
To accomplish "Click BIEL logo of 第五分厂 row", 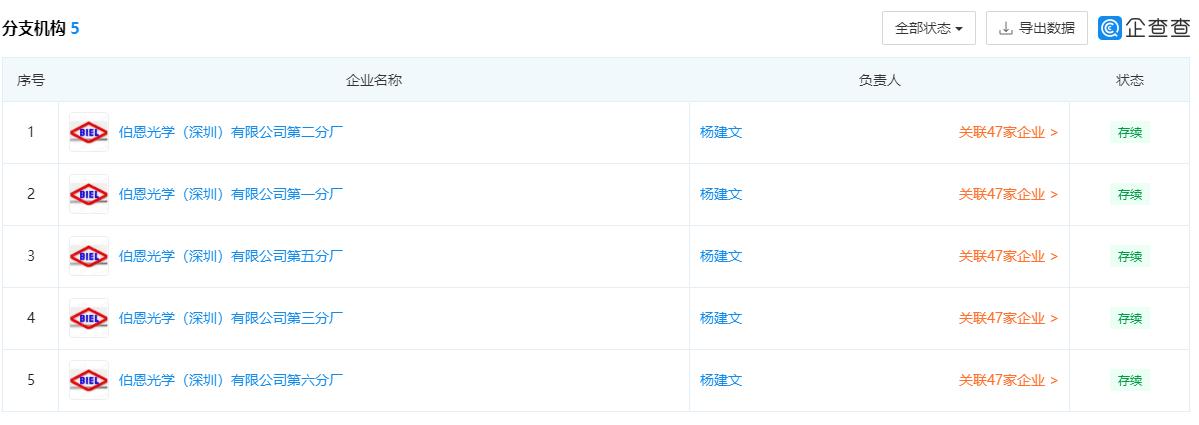I will pyautogui.click(x=89, y=256).
